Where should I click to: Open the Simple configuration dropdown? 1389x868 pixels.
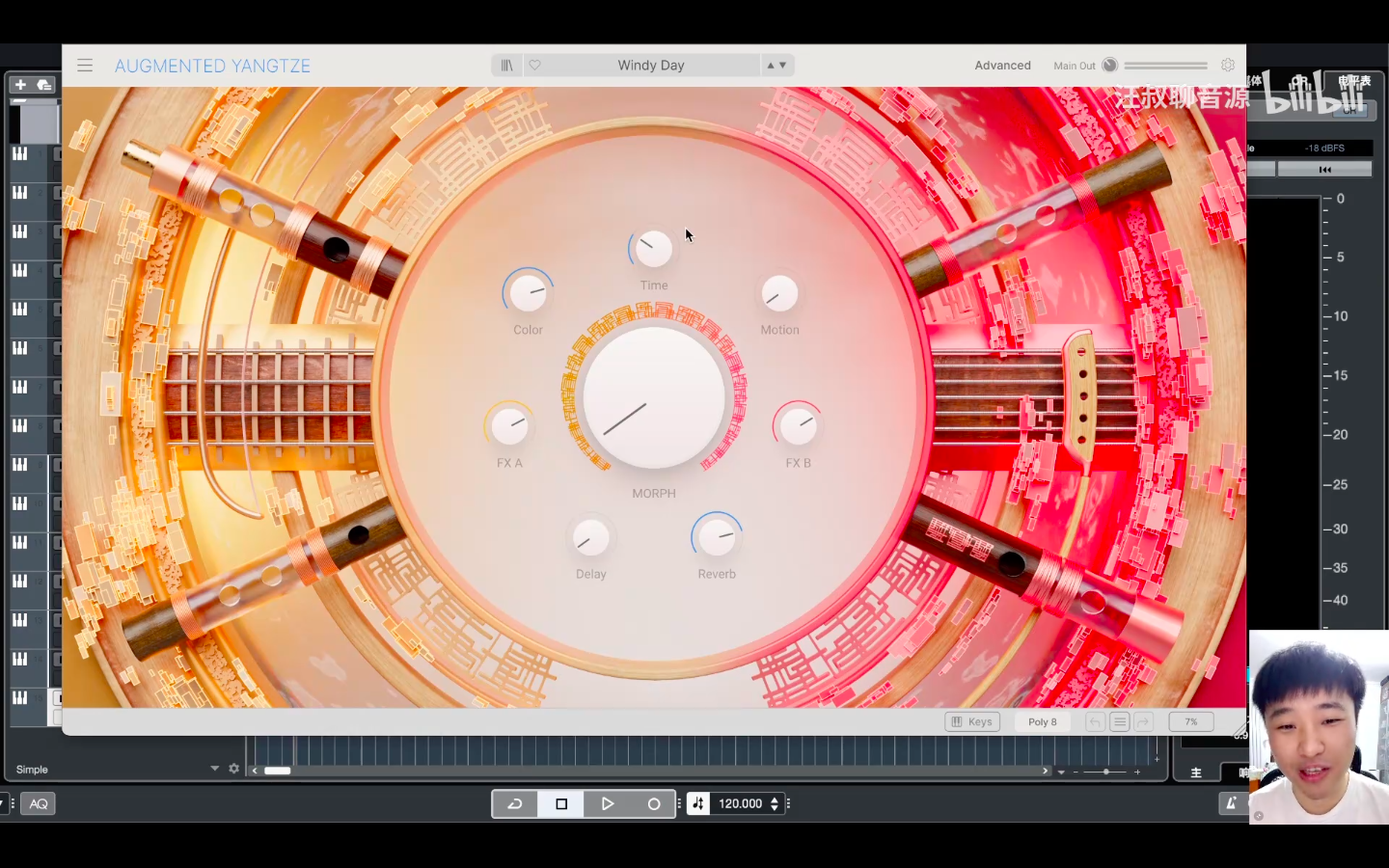(x=214, y=769)
